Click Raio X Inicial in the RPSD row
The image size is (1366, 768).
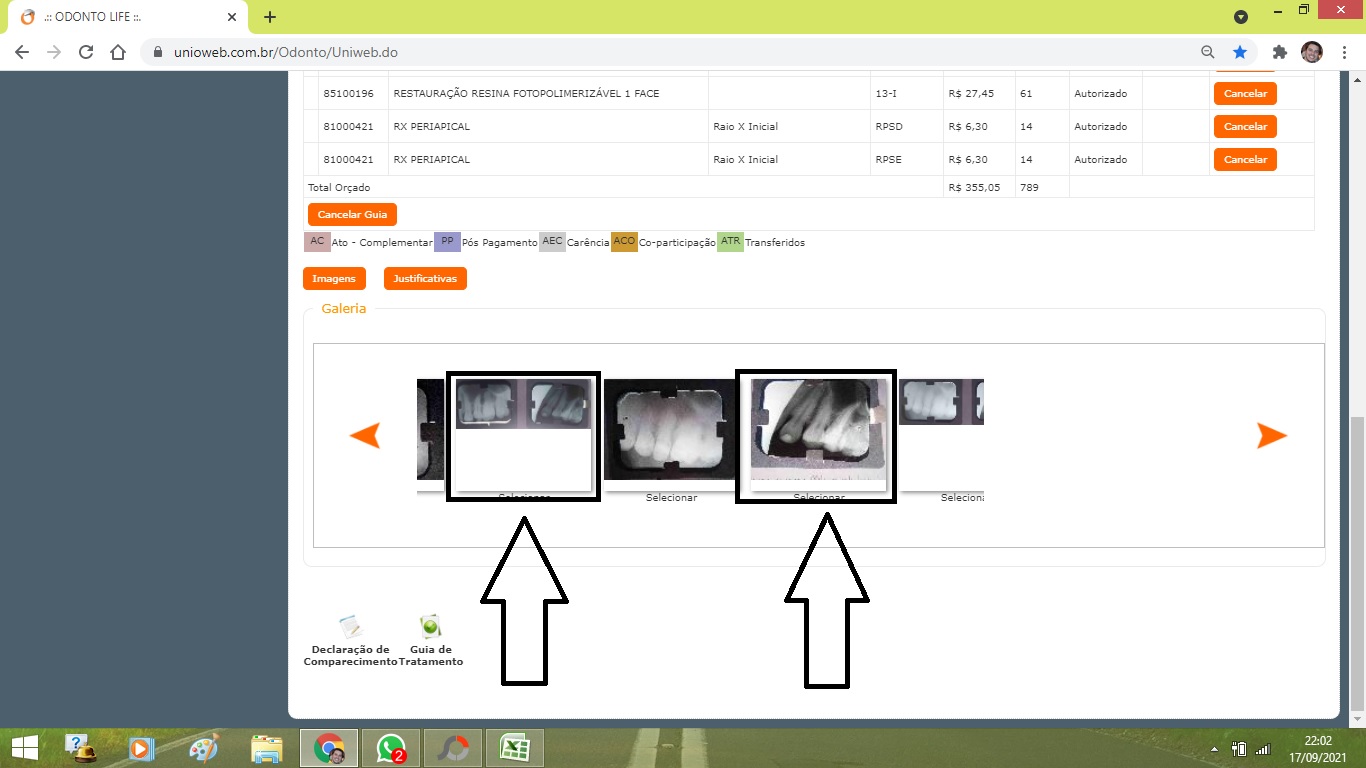click(x=745, y=127)
